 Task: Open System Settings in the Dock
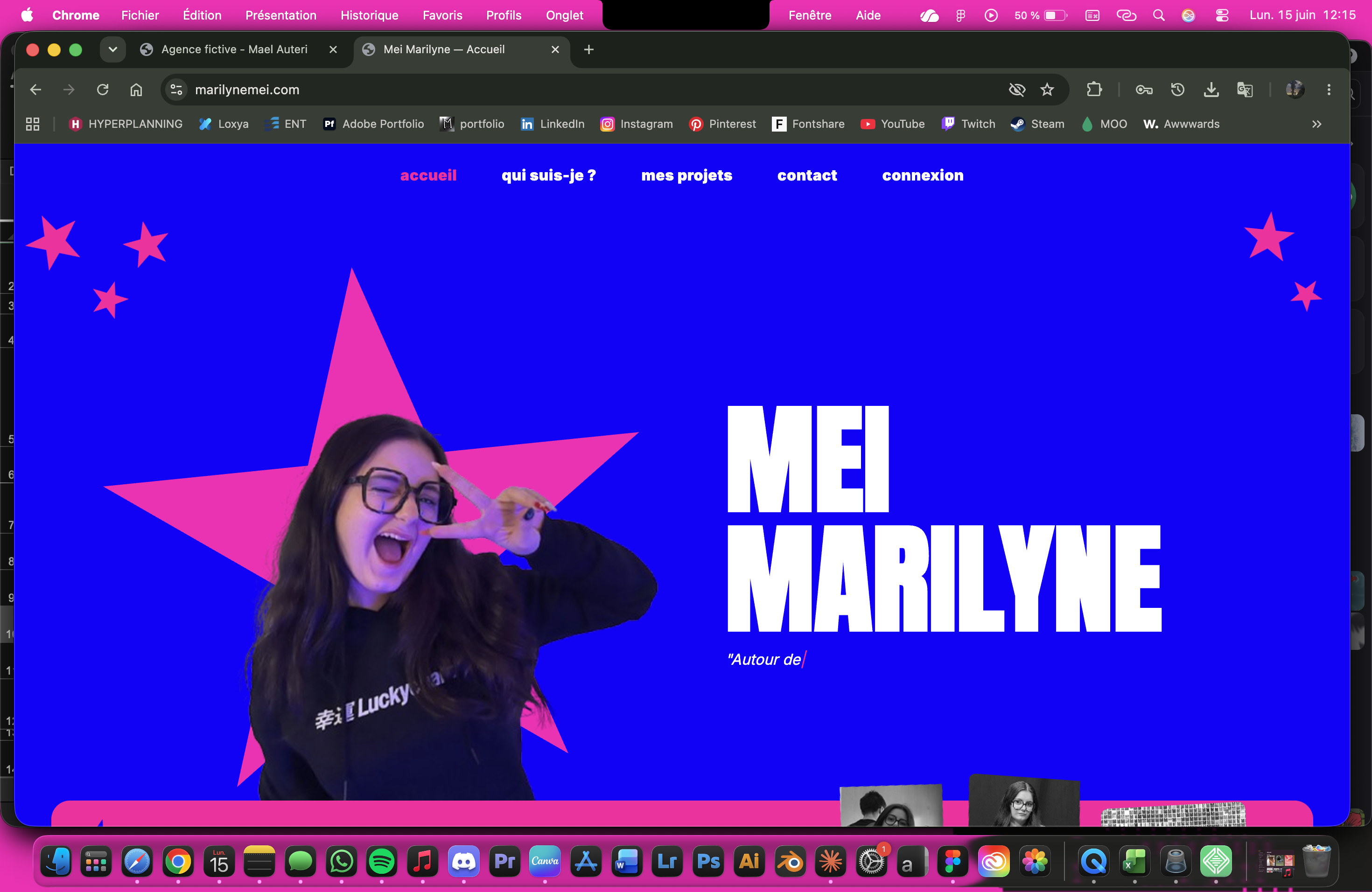click(872, 862)
